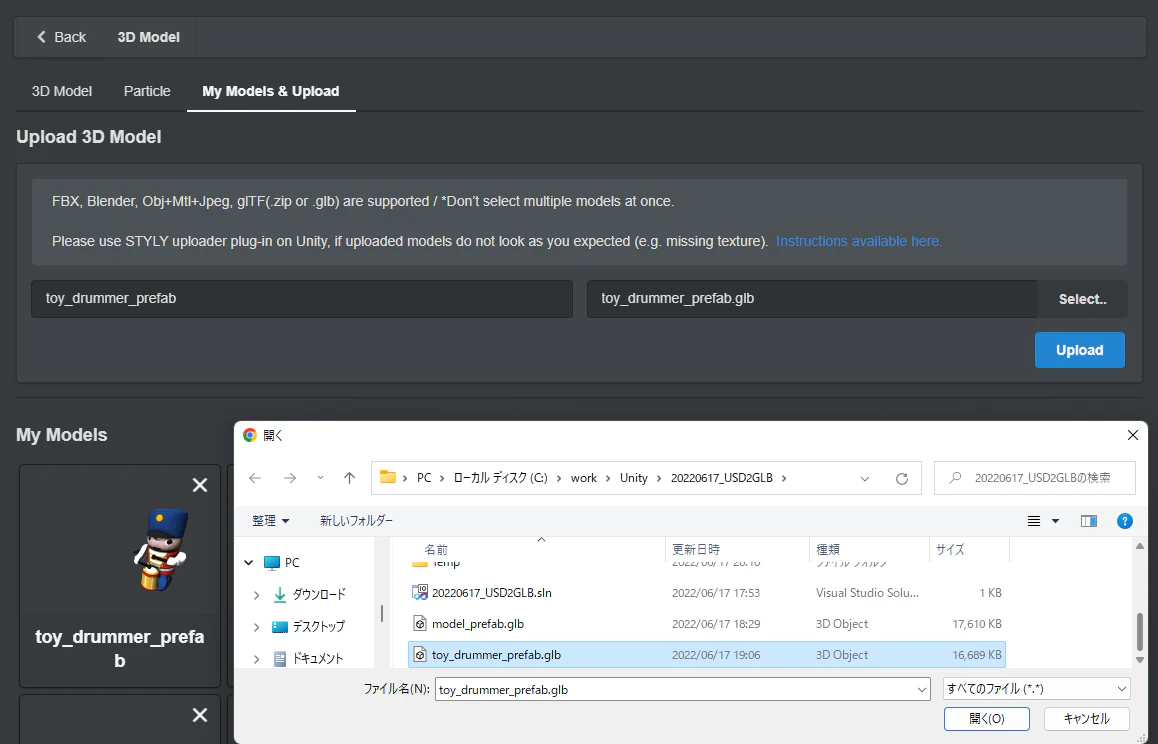
Task: Click the 3D Model breadcrumb header
Action: click(148, 37)
